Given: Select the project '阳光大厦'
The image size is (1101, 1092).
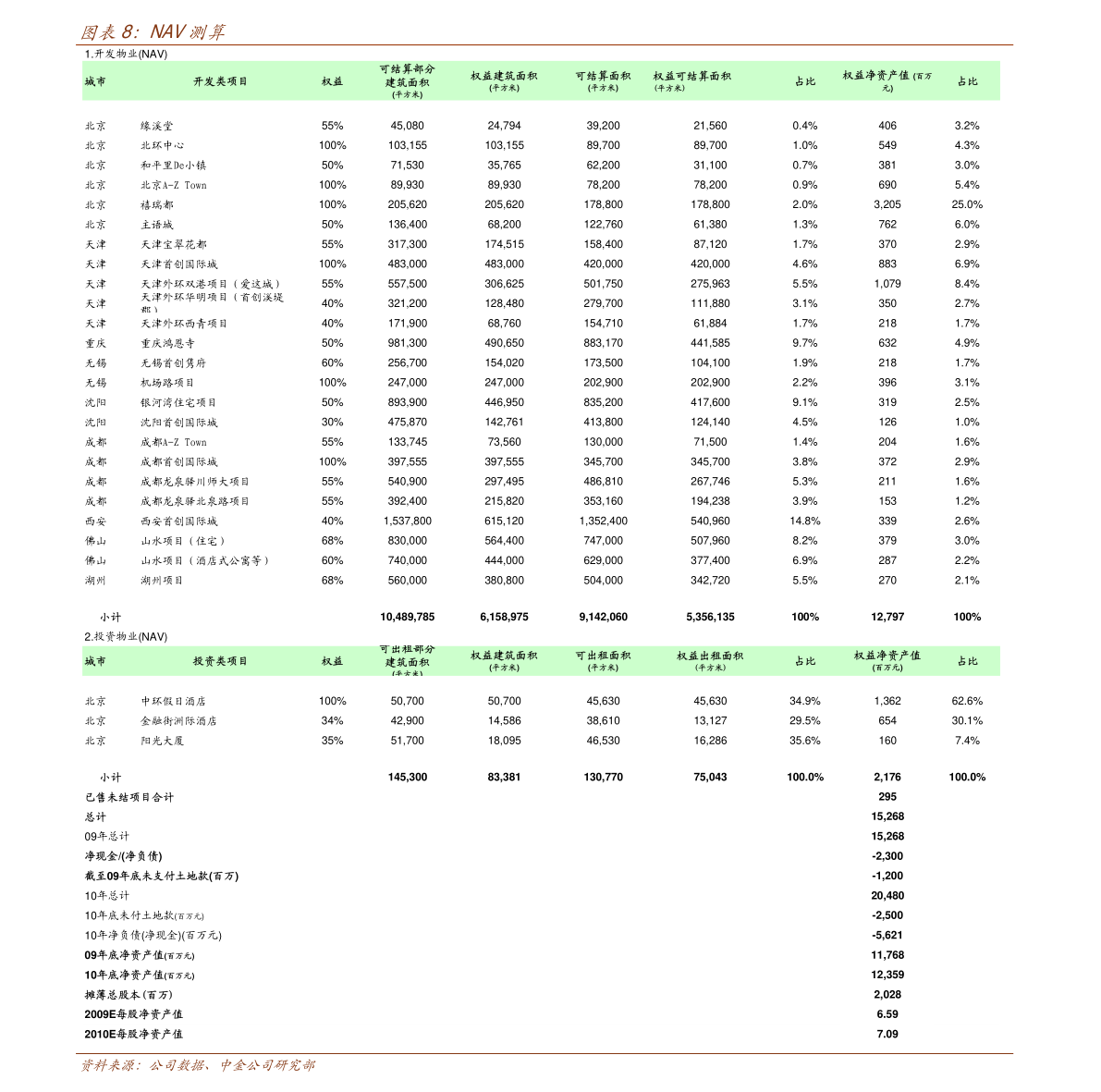Looking at the screenshot, I should (162, 741).
